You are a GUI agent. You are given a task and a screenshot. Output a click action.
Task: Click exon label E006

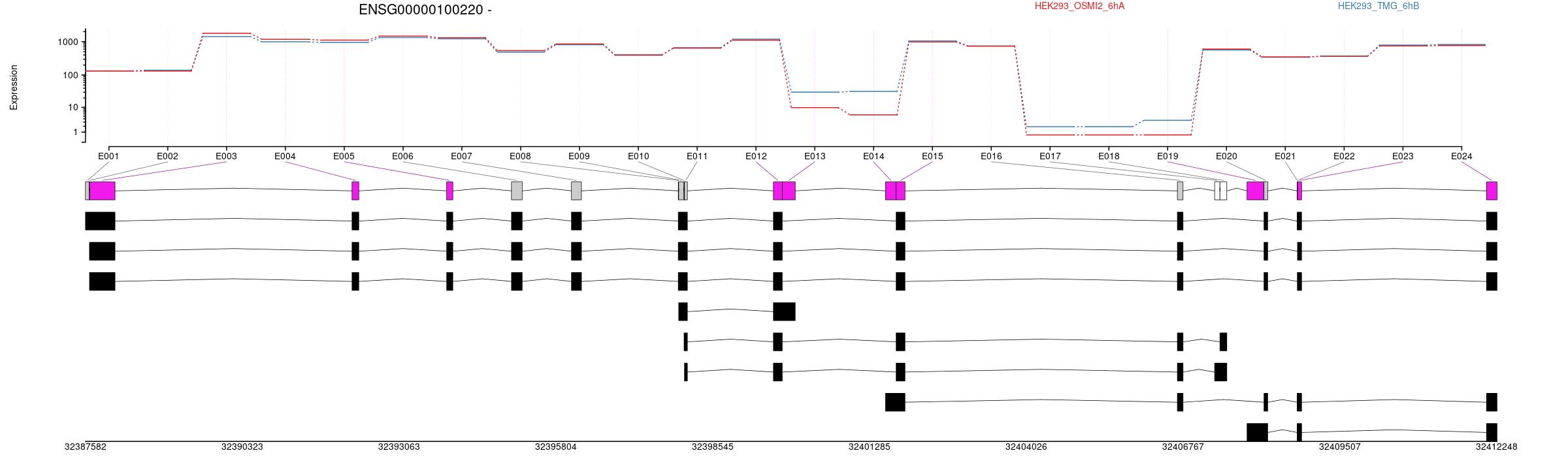click(402, 156)
